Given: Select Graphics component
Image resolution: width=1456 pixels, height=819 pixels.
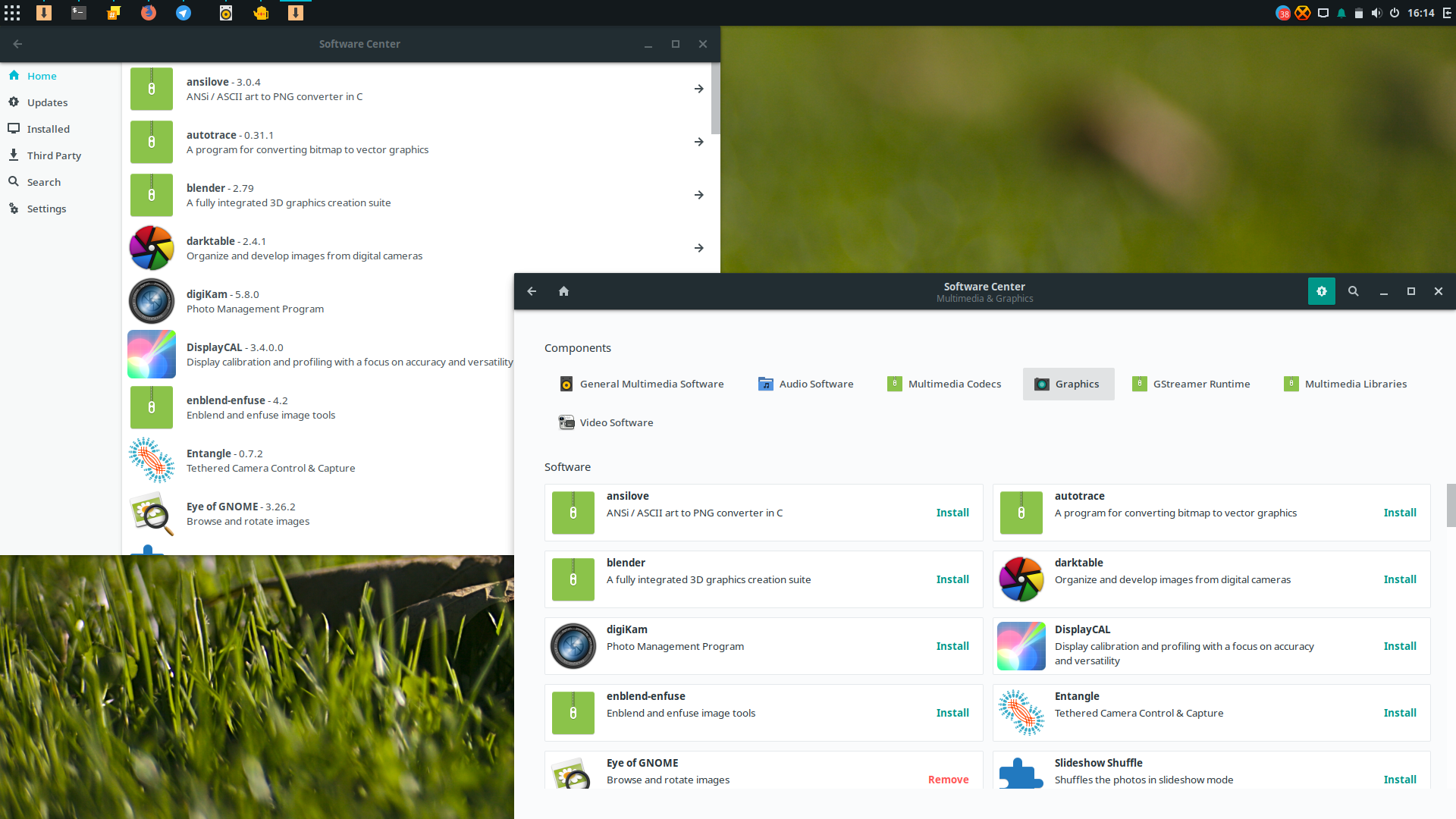Looking at the screenshot, I should coord(1068,384).
